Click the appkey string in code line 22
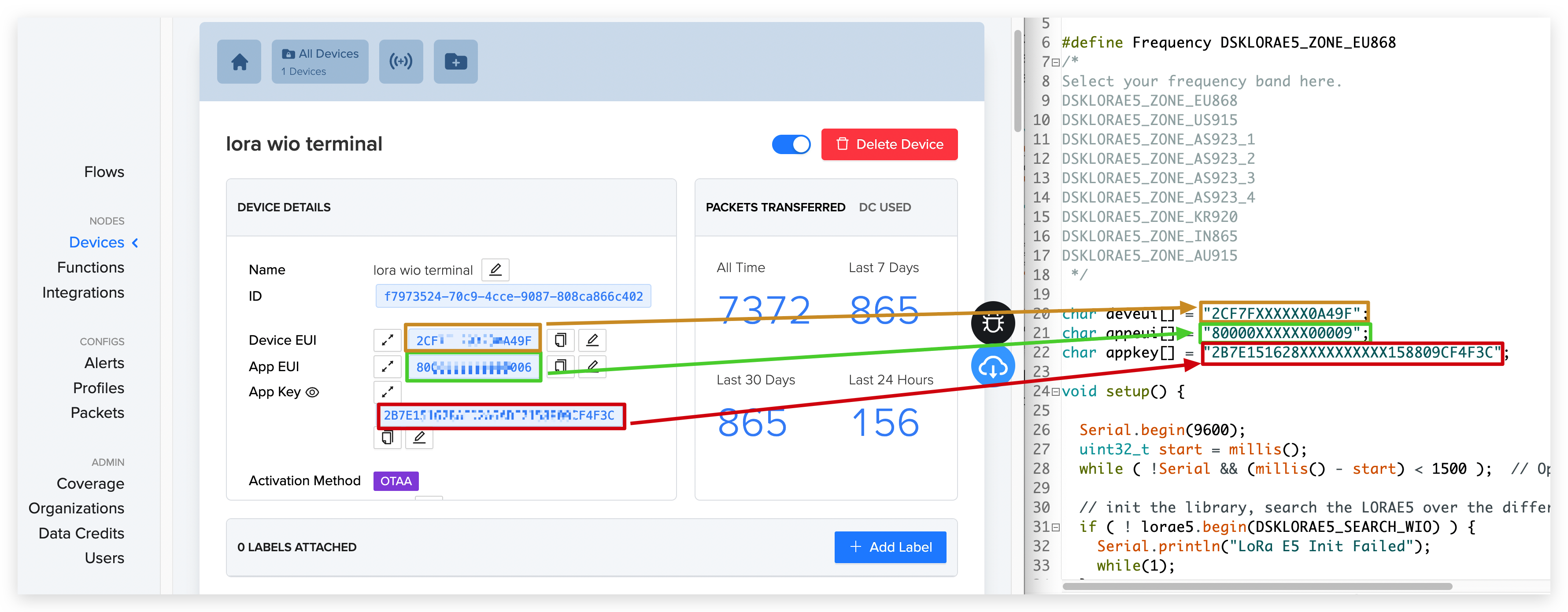Screen dimensions: 1568x612 click(1352, 353)
